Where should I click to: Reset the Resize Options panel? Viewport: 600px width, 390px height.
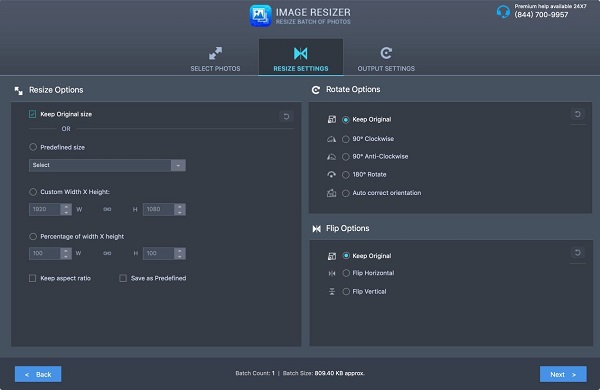(x=286, y=116)
